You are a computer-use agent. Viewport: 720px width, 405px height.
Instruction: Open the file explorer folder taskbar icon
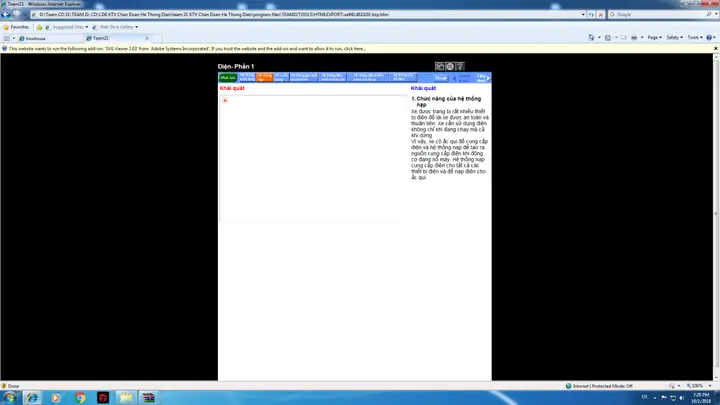(x=126, y=398)
